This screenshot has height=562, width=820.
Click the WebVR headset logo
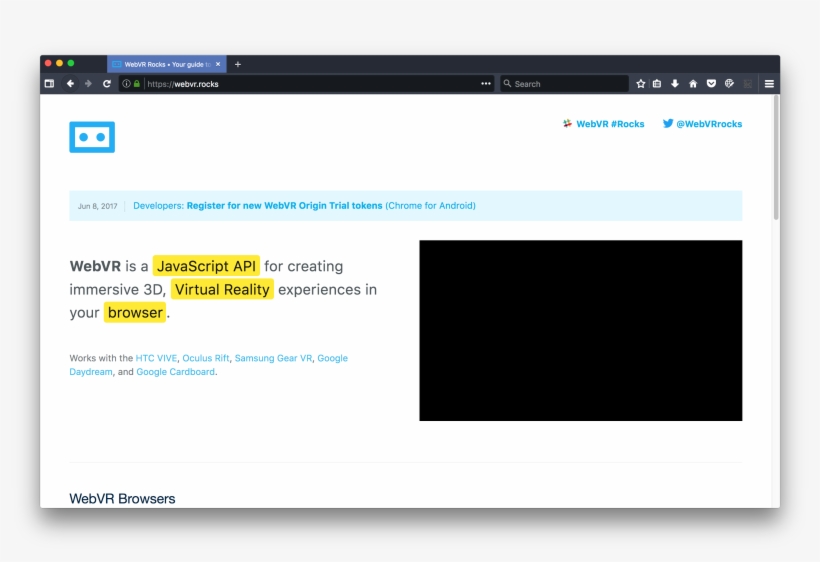click(x=92, y=137)
